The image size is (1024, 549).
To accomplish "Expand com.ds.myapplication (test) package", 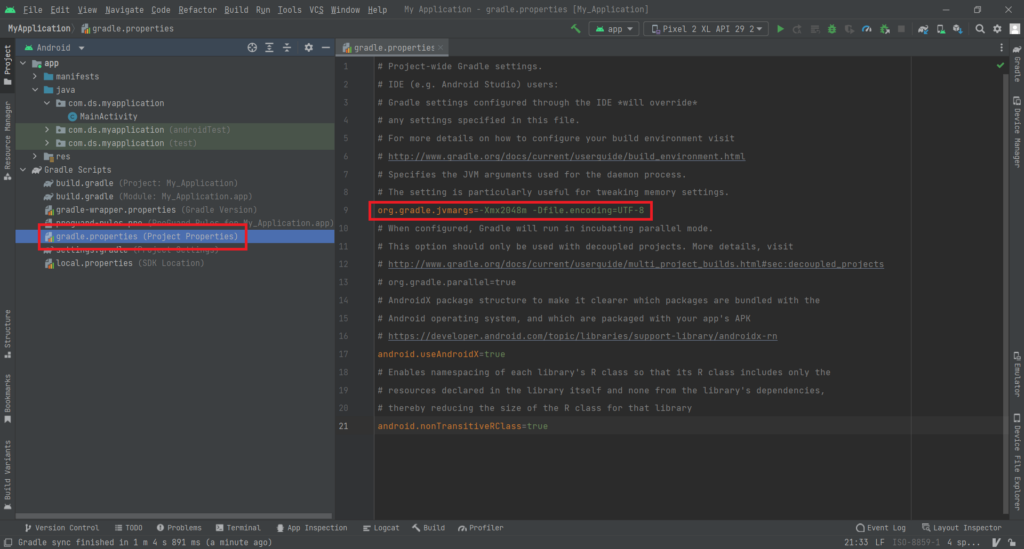I will pyautogui.click(x=47, y=143).
